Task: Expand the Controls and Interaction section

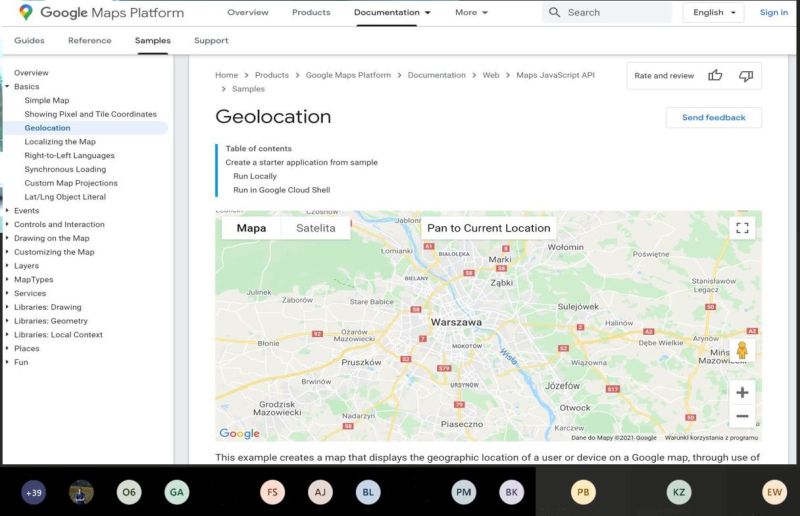Action: 8,224
